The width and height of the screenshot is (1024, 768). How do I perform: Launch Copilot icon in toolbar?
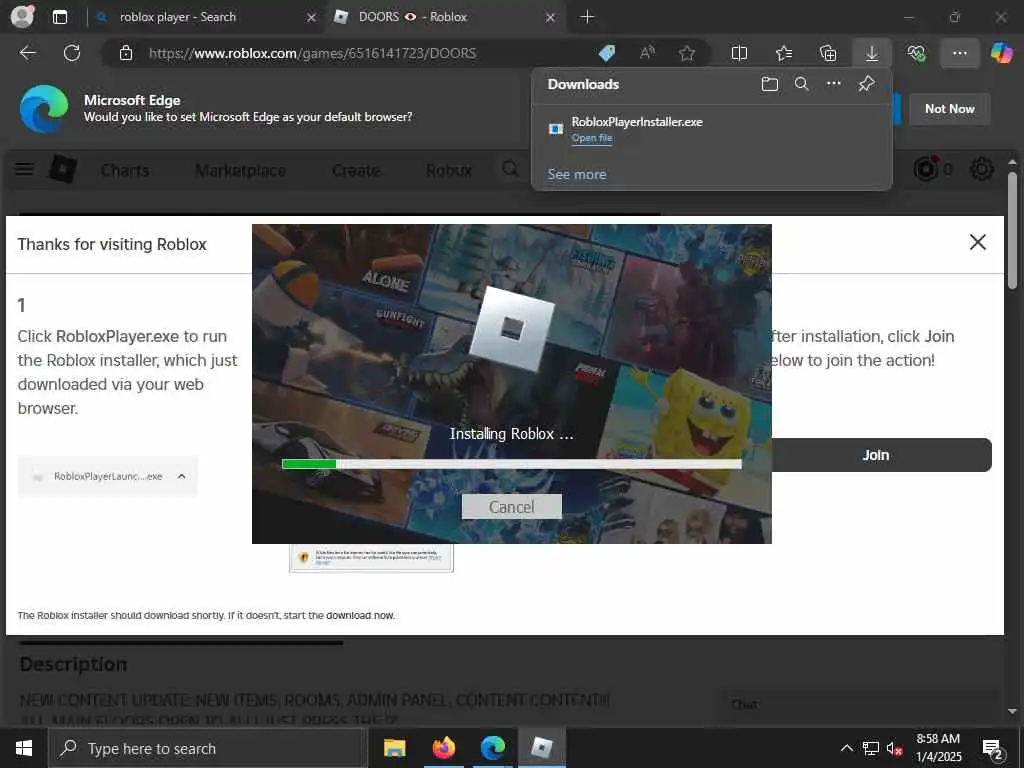tap(1001, 53)
